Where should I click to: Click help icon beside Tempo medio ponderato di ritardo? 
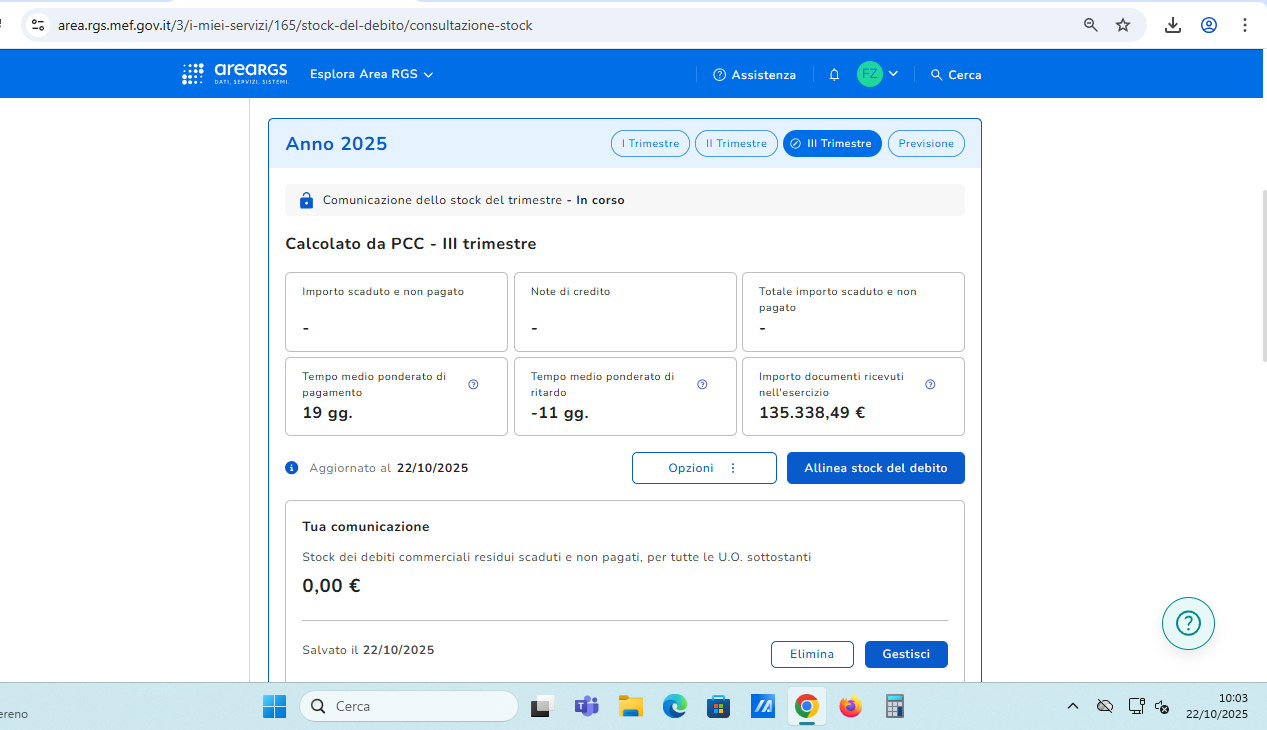(702, 384)
